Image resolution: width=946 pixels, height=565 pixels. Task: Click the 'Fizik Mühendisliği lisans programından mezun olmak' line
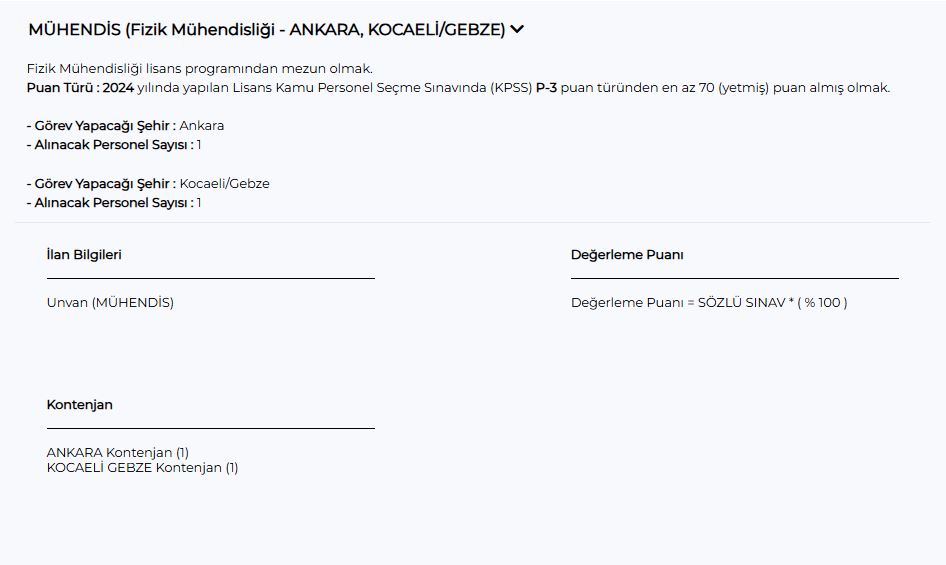point(200,69)
